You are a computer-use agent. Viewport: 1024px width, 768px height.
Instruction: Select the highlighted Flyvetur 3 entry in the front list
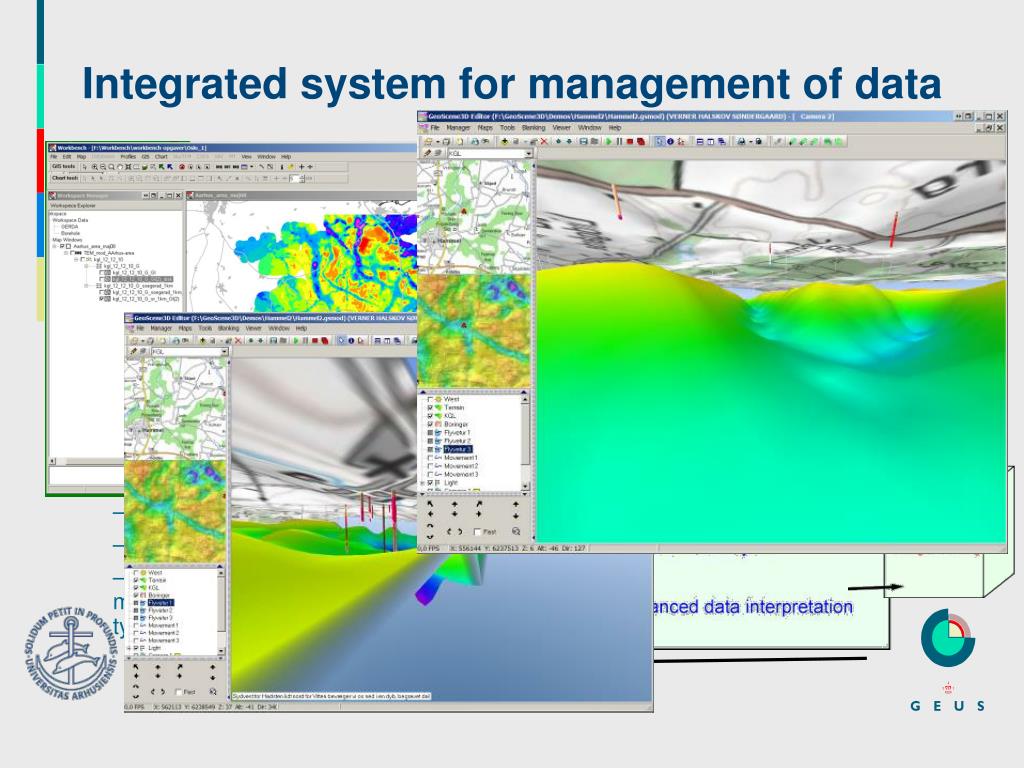pos(457,449)
